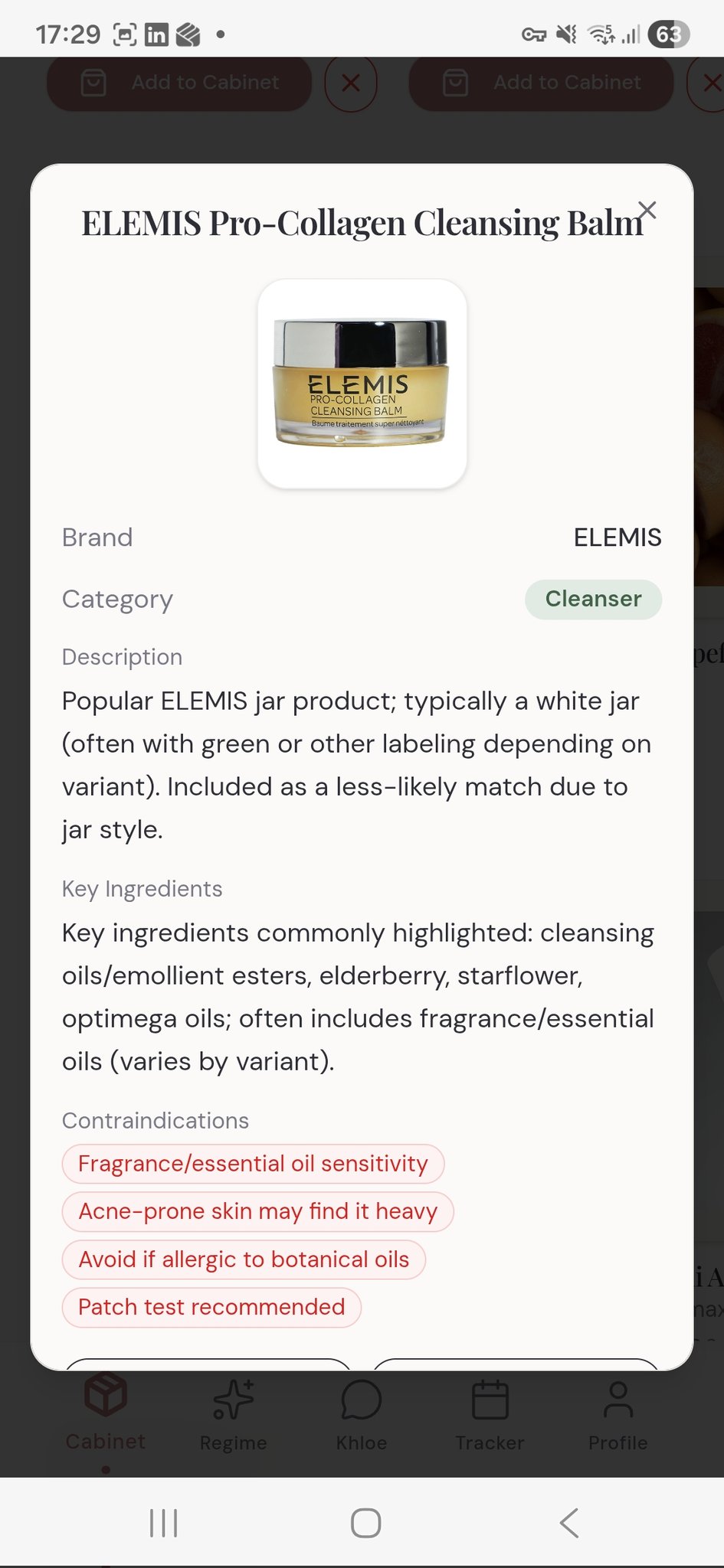The height and width of the screenshot is (1568, 724).
Task: Tap the Patch test recommended tag
Action: (x=211, y=1307)
